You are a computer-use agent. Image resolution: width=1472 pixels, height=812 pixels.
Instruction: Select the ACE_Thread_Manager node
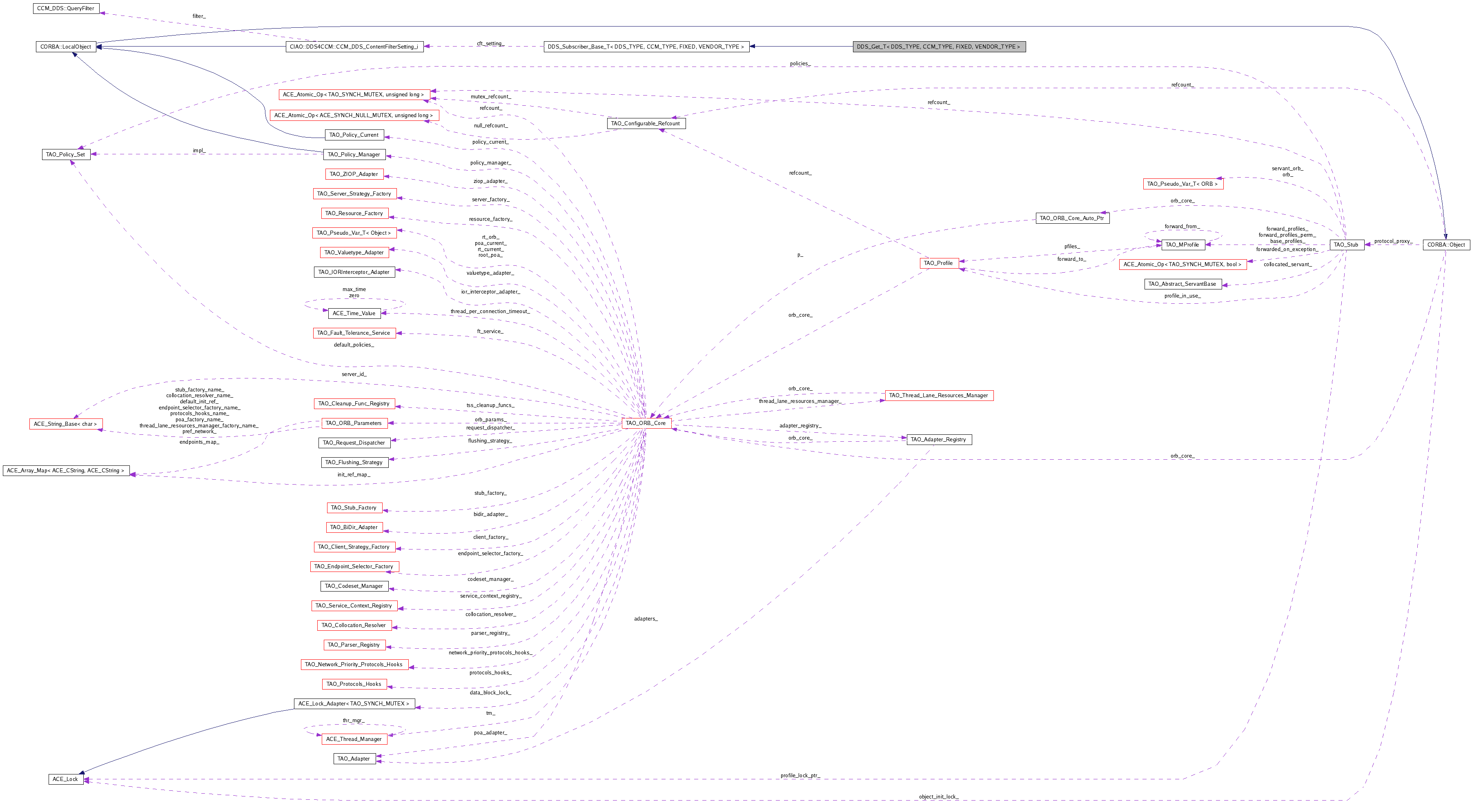click(x=354, y=739)
